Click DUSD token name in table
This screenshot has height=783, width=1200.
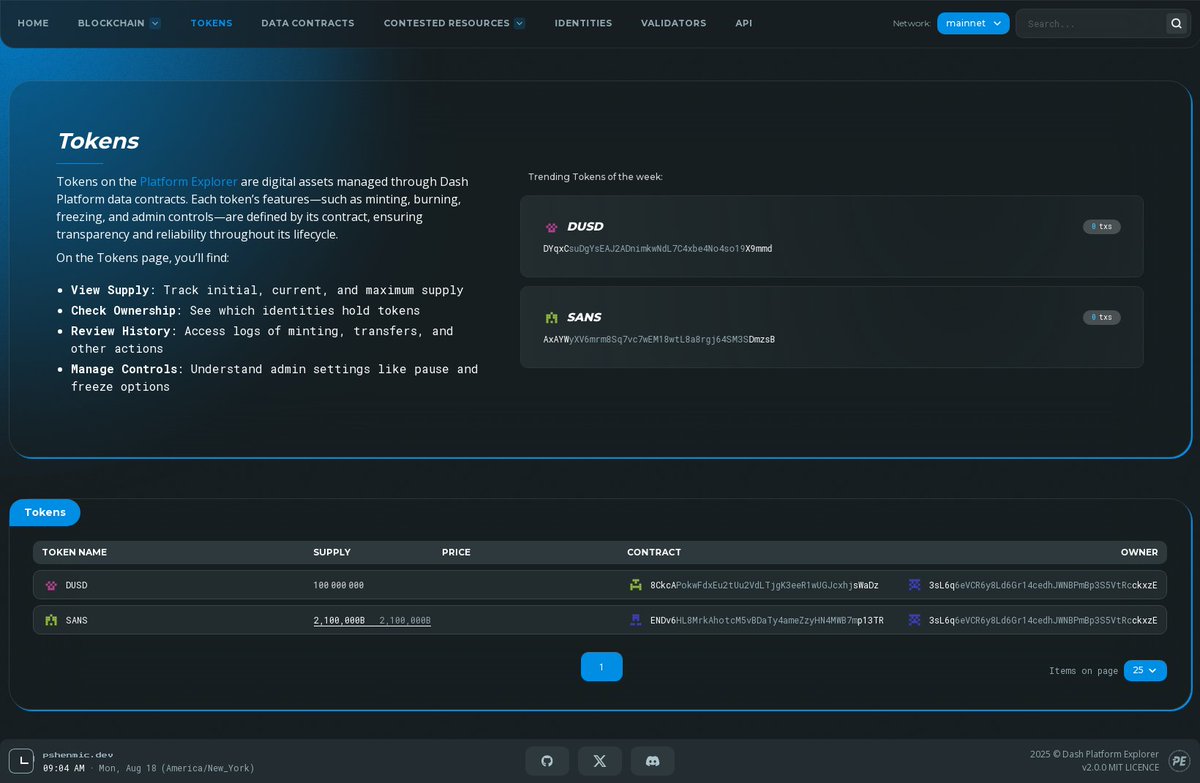[x=77, y=585]
